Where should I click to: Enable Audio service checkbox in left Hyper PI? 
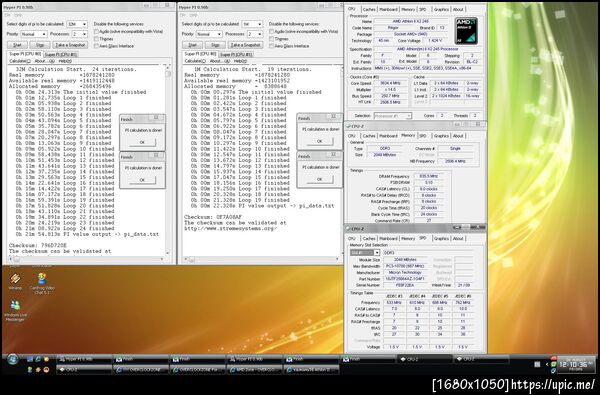[x=96, y=32]
